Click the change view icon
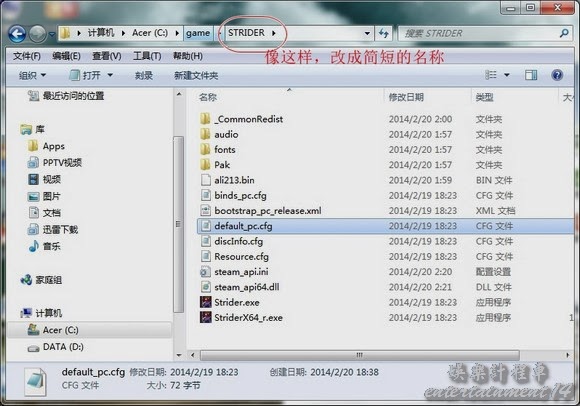Screen dimensions: 580x406 tap(491, 75)
